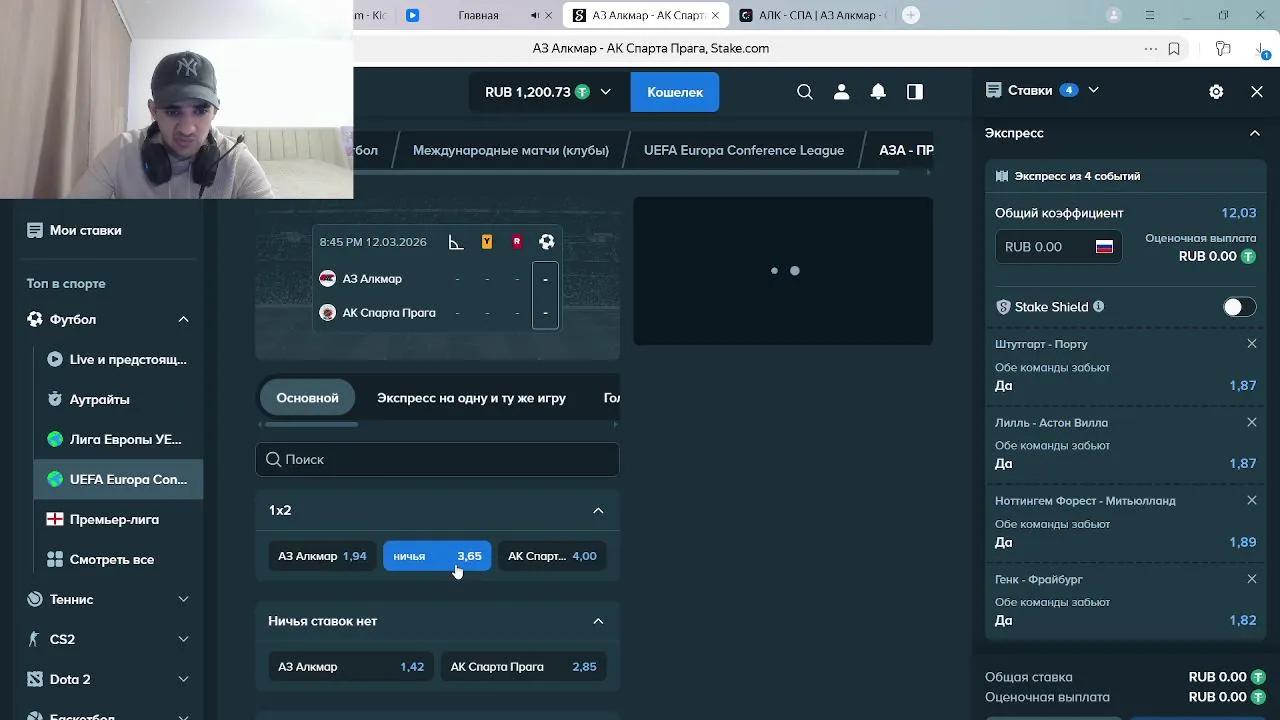Bet on АК Спарта 4,00 in 1x2

coord(552,556)
